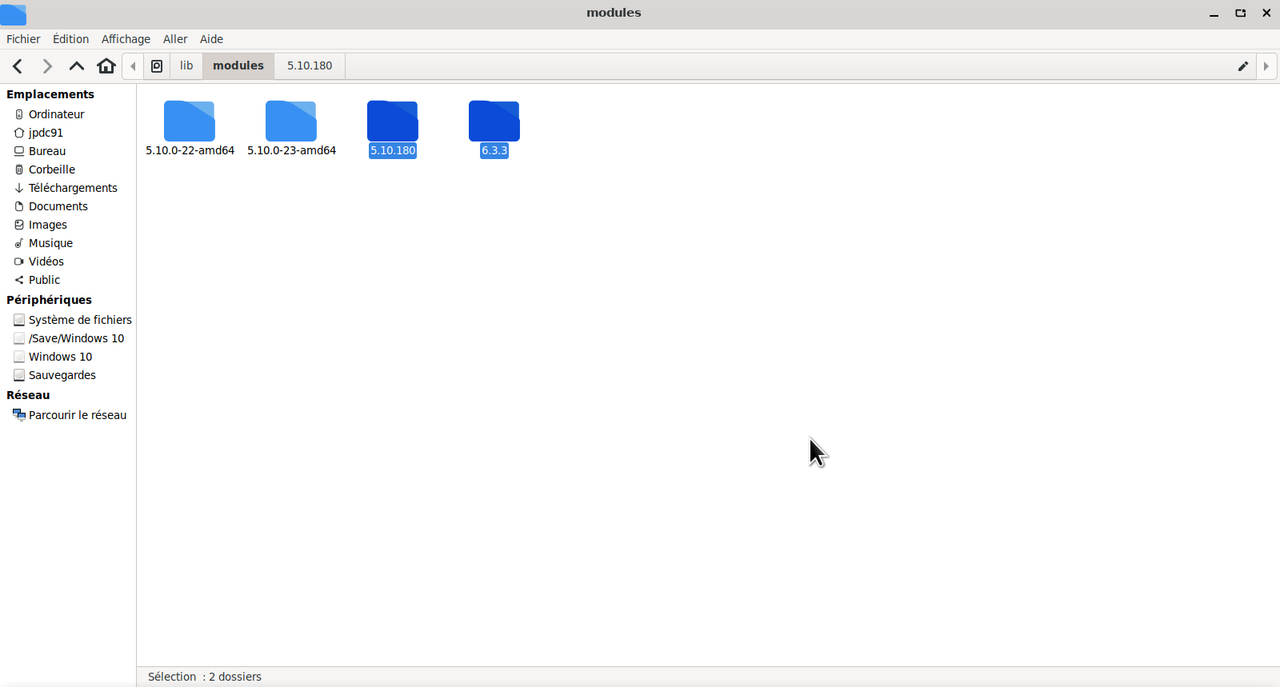Click the Sauvegardes drive icon
Screen dimensions: 1280x687
[19, 375]
